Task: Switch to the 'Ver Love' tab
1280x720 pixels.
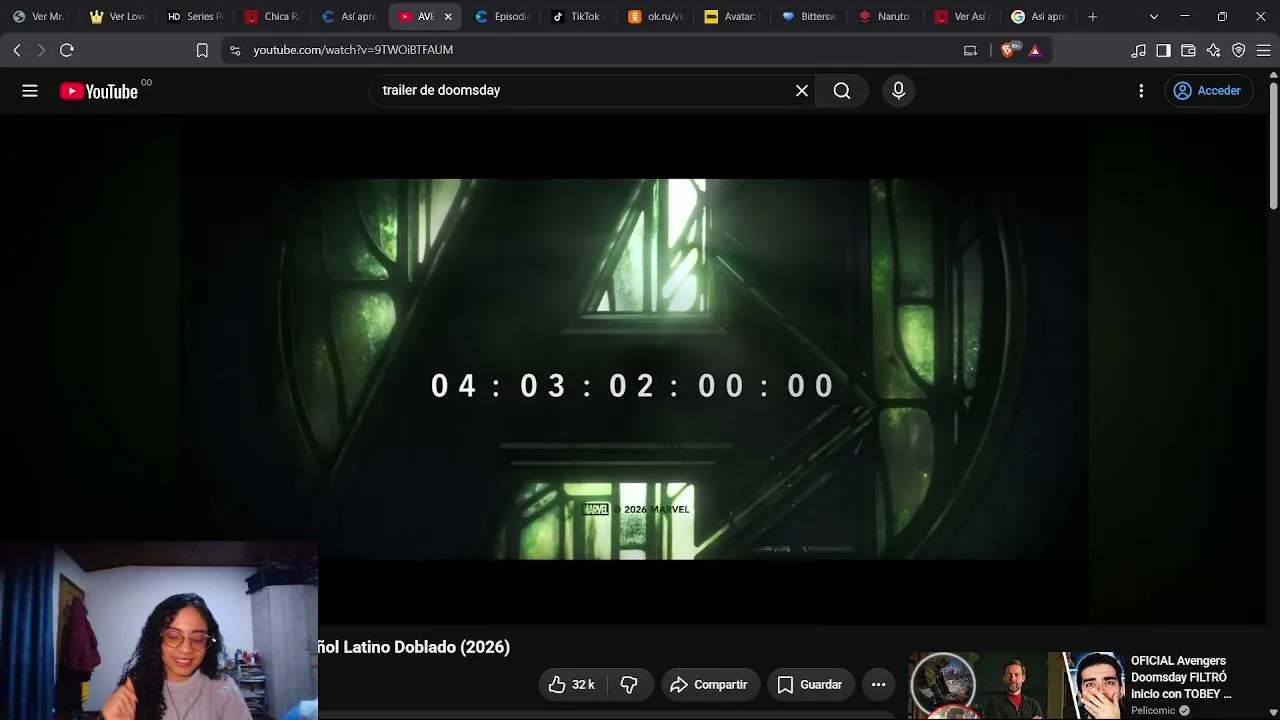Action: click(x=118, y=17)
